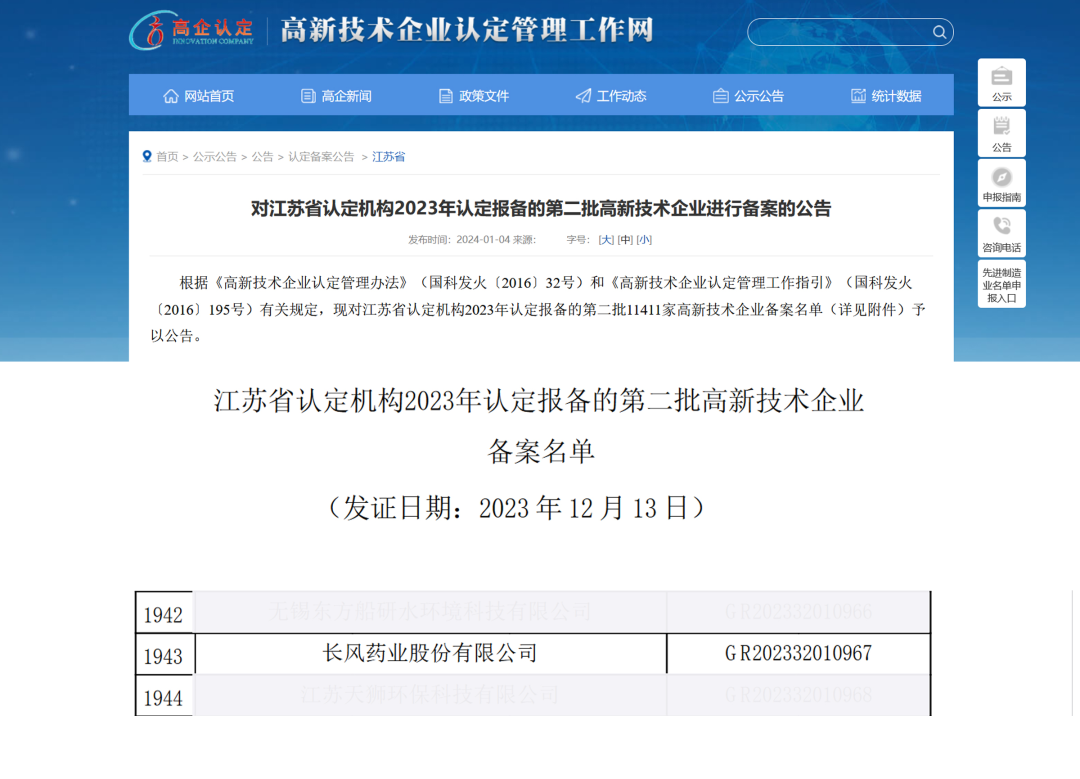Select the 工作动态 navigation item

tap(611, 96)
